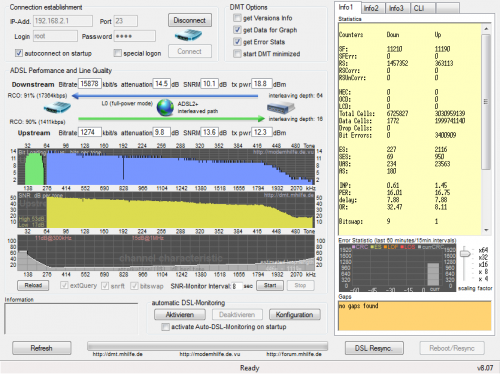Viewport: 500px width, 374px height.
Task: Click the Downstream Bitrate value field
Action: 90,84
